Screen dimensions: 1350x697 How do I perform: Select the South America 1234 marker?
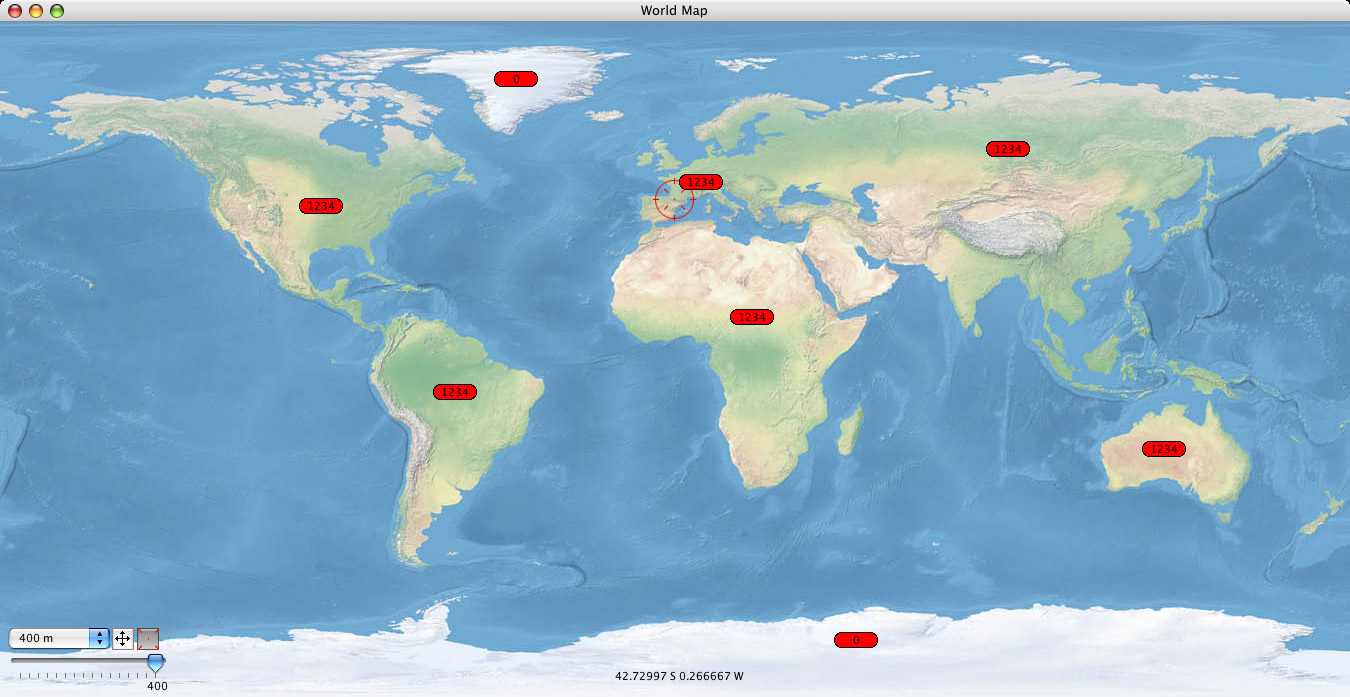click(455, 392)
